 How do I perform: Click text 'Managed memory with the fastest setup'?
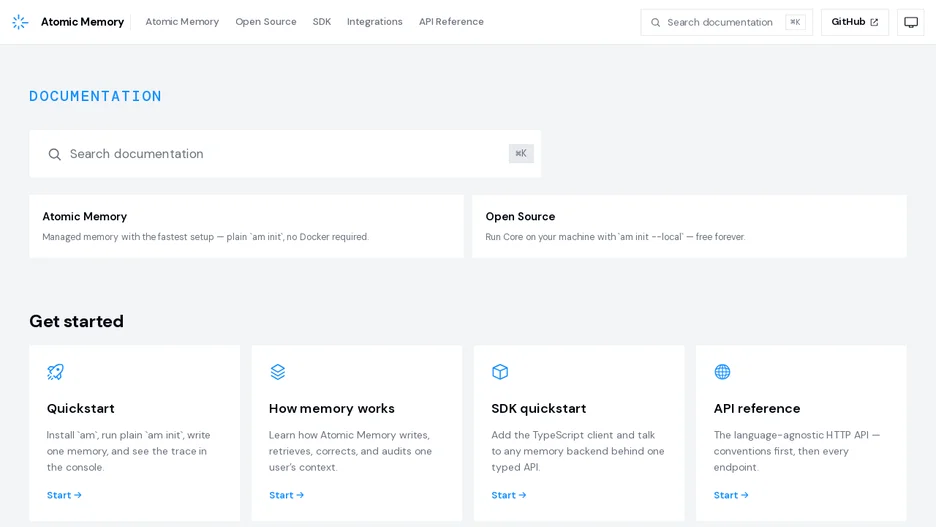click(x=128, y=237)
